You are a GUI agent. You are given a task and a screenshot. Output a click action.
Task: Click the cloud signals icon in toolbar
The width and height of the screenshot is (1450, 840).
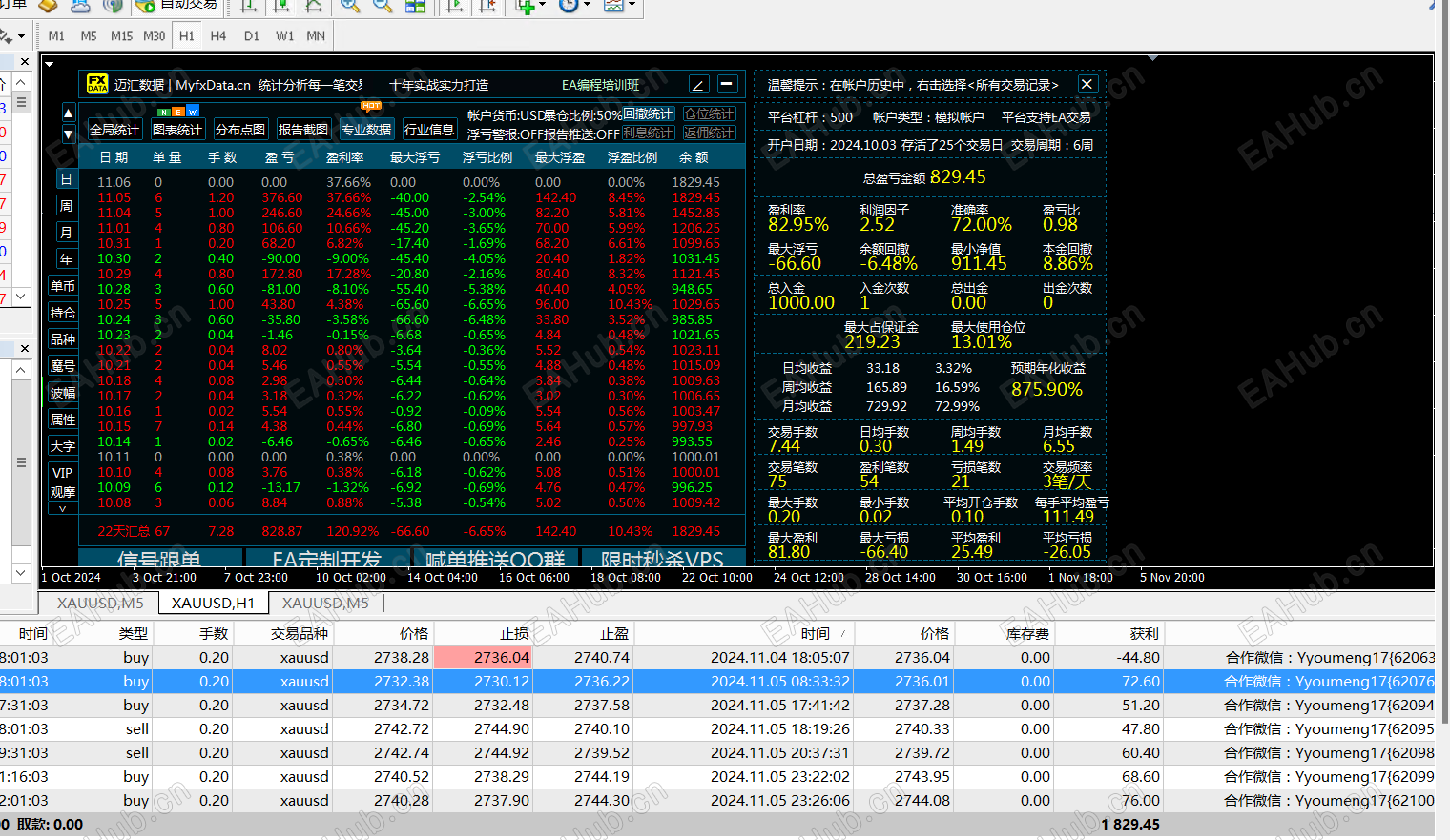pos(80,6)
